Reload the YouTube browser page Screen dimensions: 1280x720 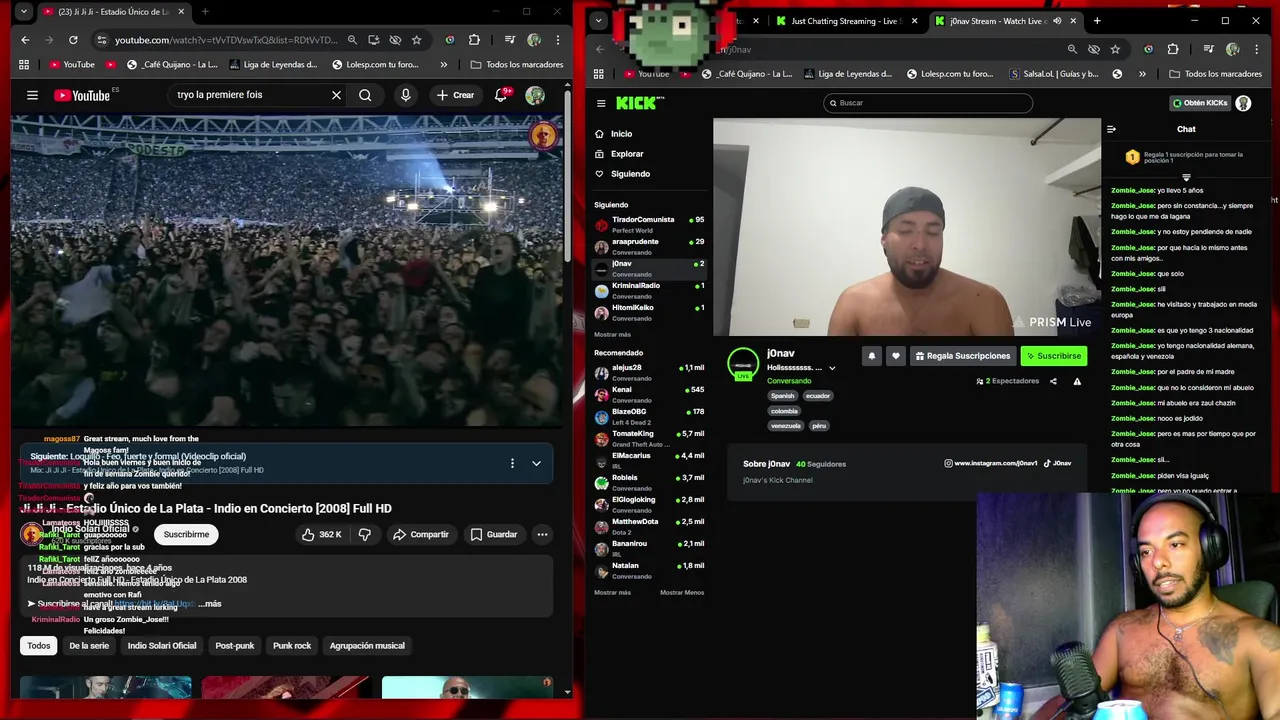coord(73,40)
